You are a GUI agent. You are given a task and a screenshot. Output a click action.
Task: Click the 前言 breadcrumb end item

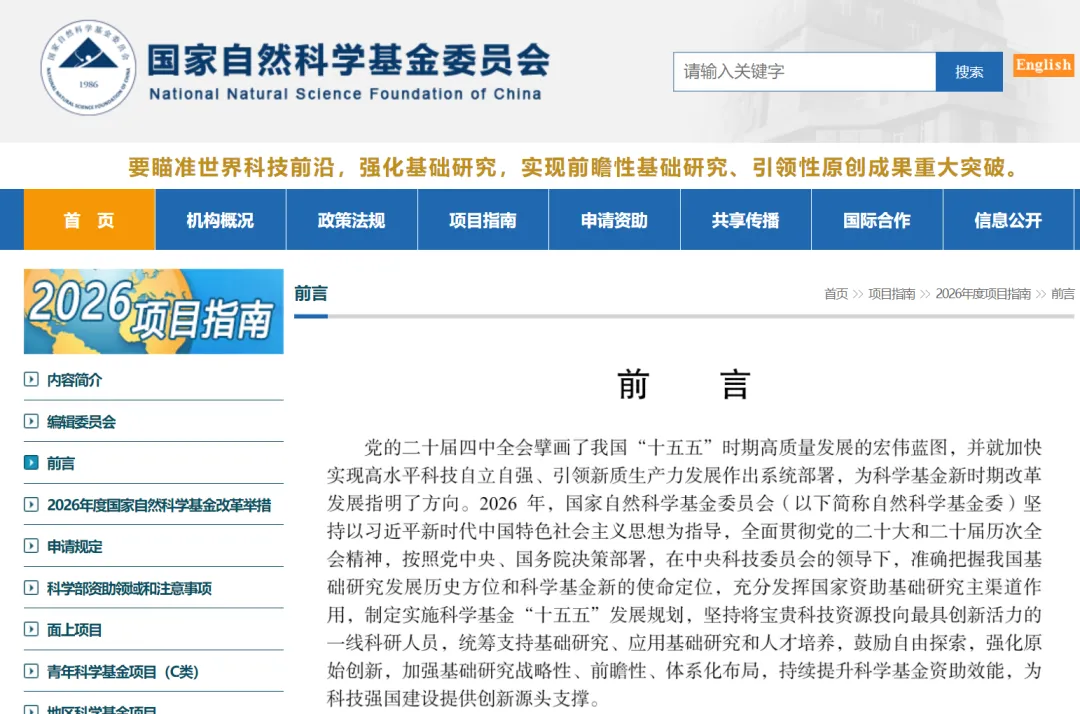tap(1063, 294)
